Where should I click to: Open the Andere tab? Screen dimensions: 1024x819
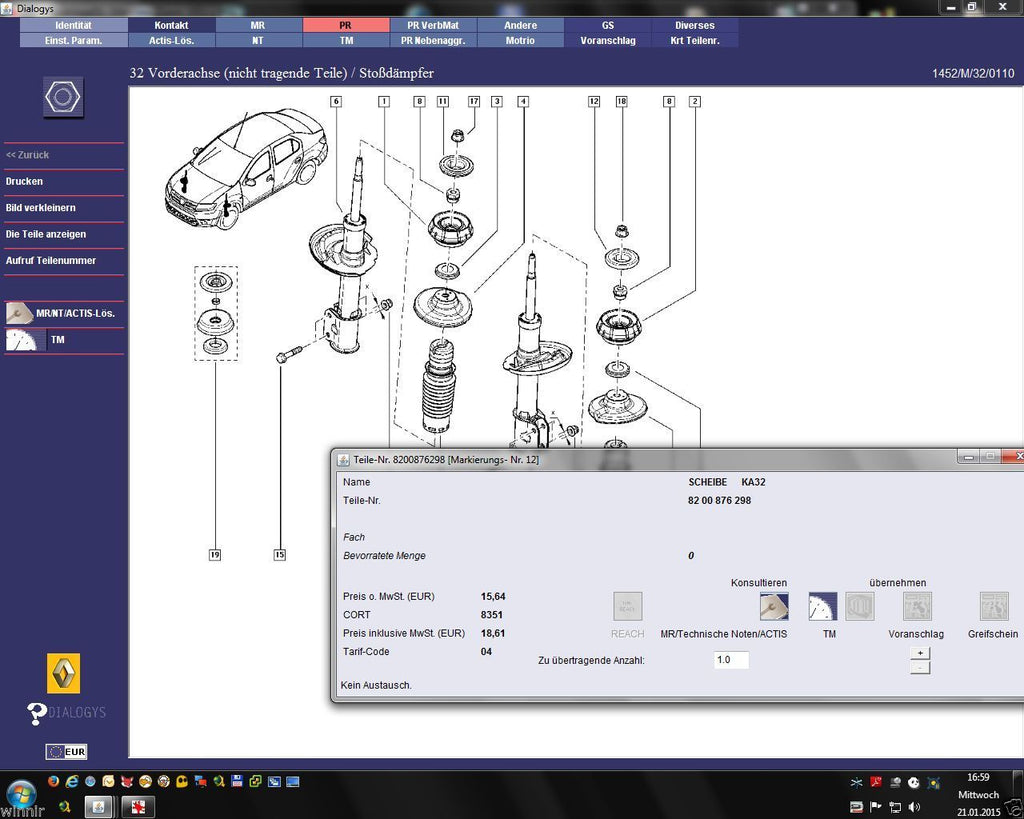[x=520, y=25]
